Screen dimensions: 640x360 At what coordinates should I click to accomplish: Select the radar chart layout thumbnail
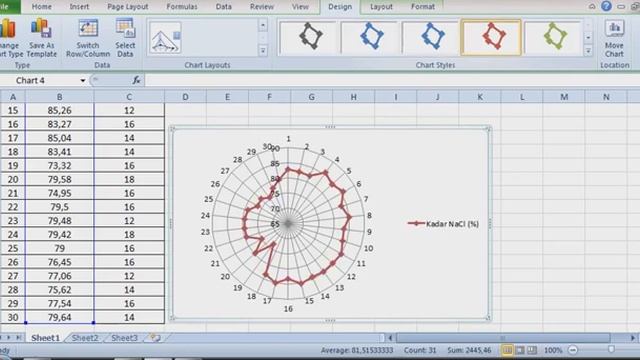pyautogui.click(x=165, y=38)
